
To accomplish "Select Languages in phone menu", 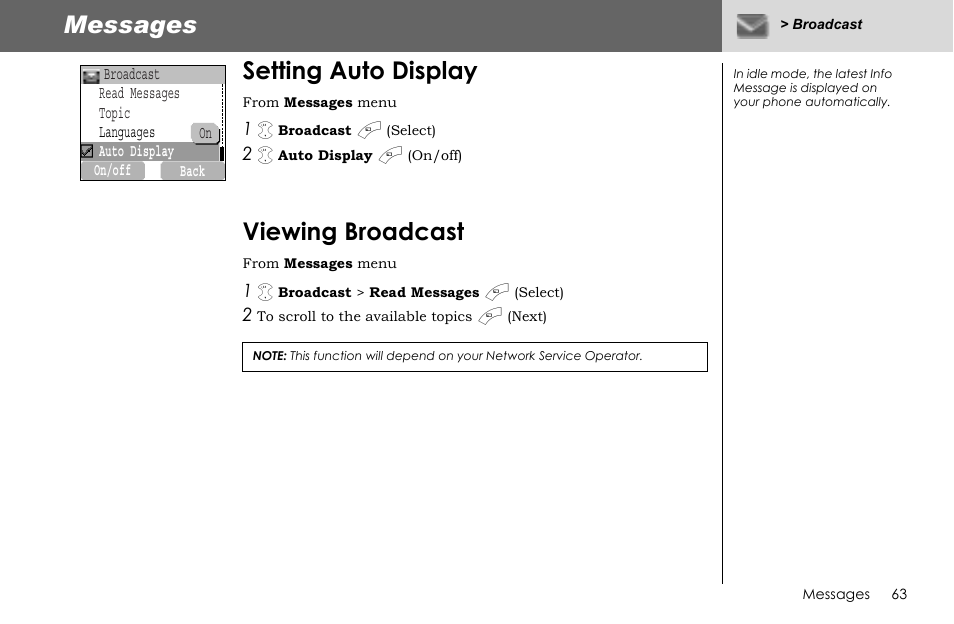I will point(127,133).
